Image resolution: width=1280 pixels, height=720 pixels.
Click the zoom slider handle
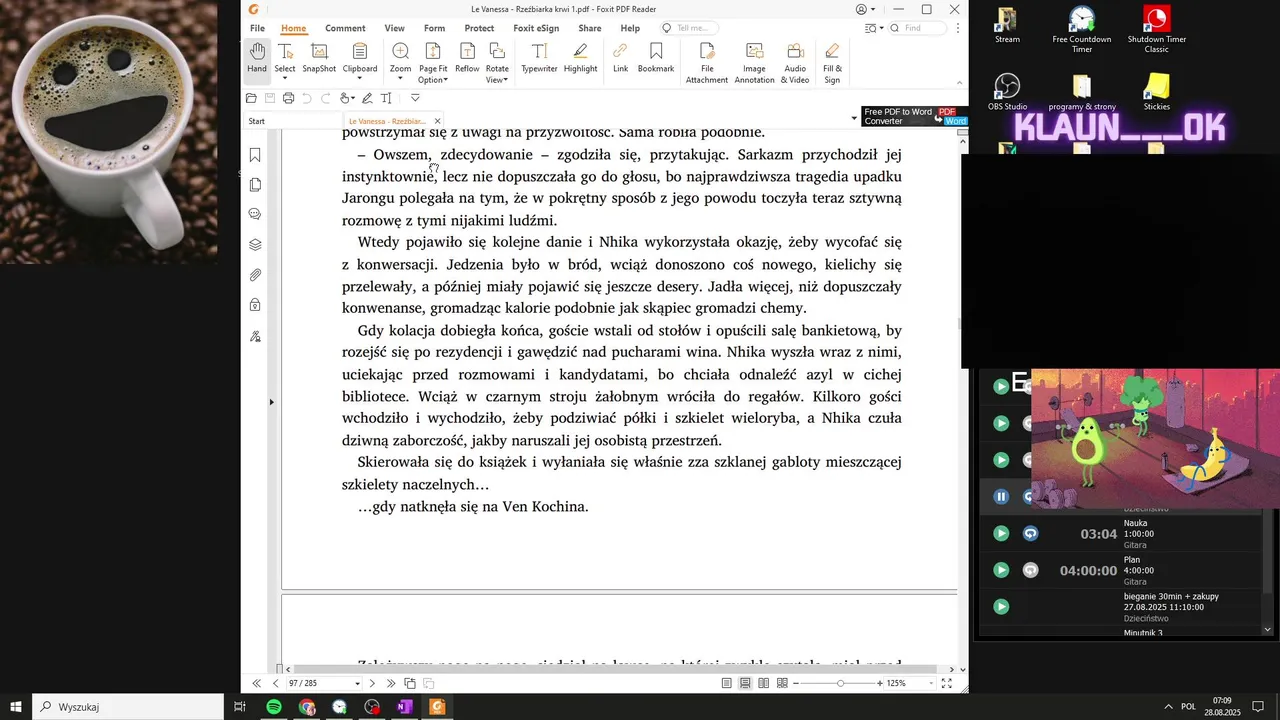(x=840, y=683)
